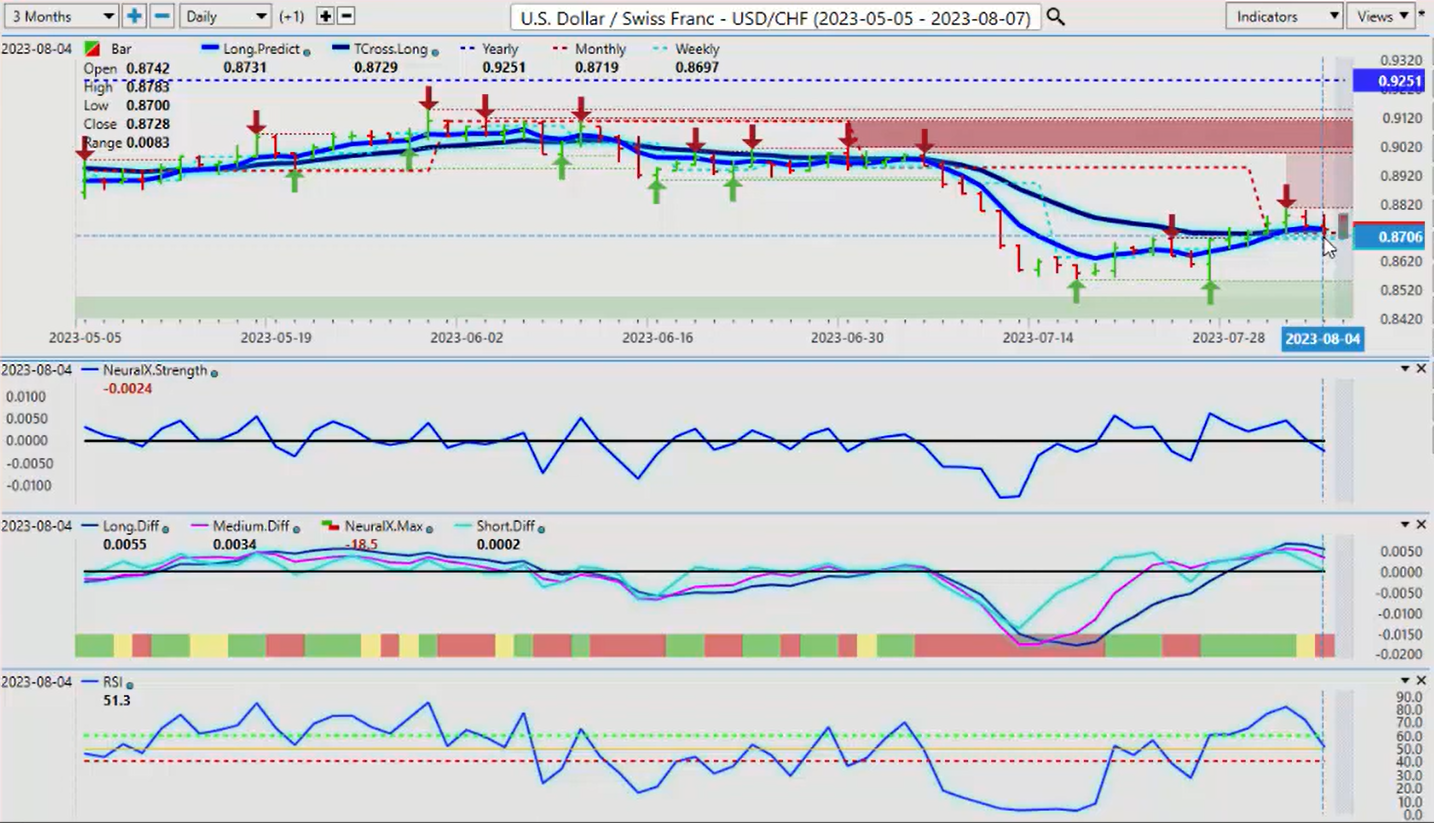
Task: Click the RSI 51.3 value
Action: click(x=116, y=700)
